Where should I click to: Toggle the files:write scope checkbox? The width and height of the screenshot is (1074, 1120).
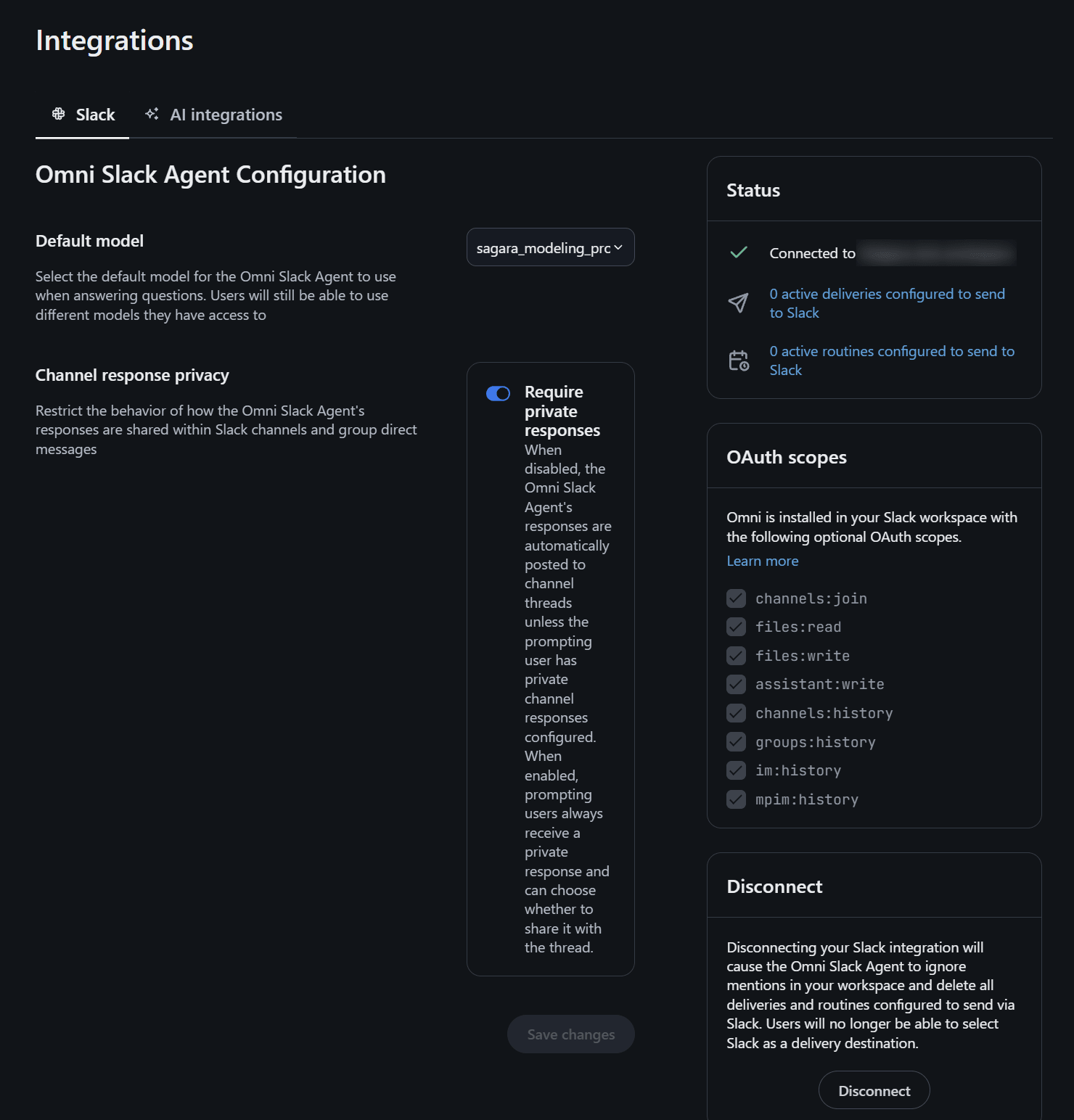coord(736,656)
